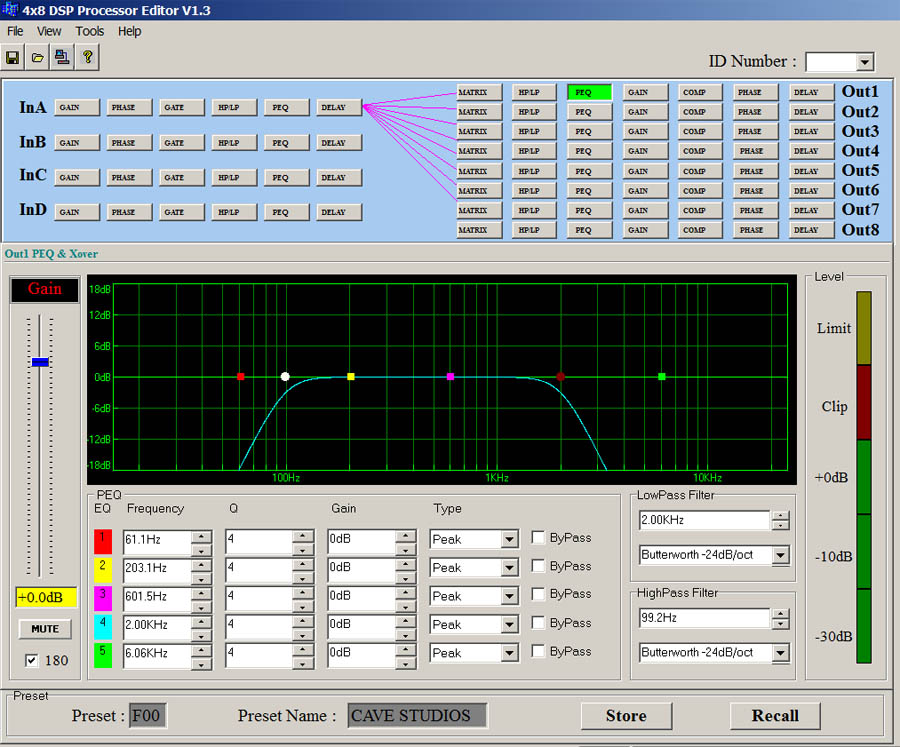This screenshot has width=900, height=747.
Task: Open the LowPass Filter type dropdown
Action: coord(780,555)
